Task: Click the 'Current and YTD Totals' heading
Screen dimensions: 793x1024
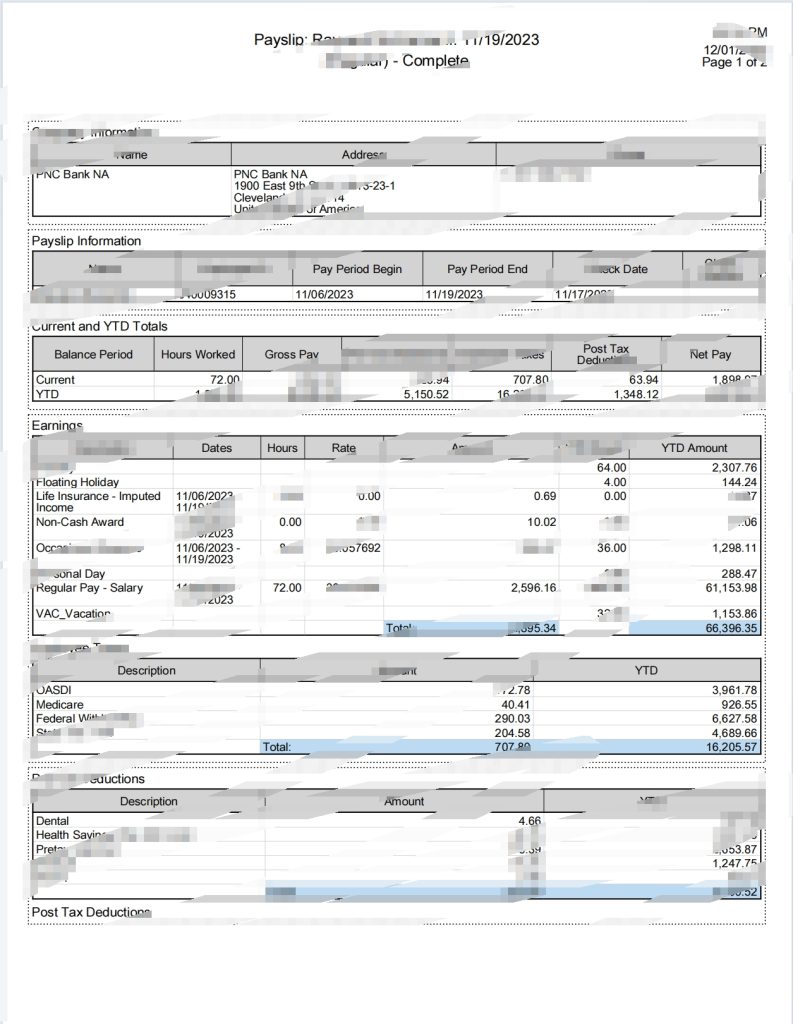Action: coord(99,326)
